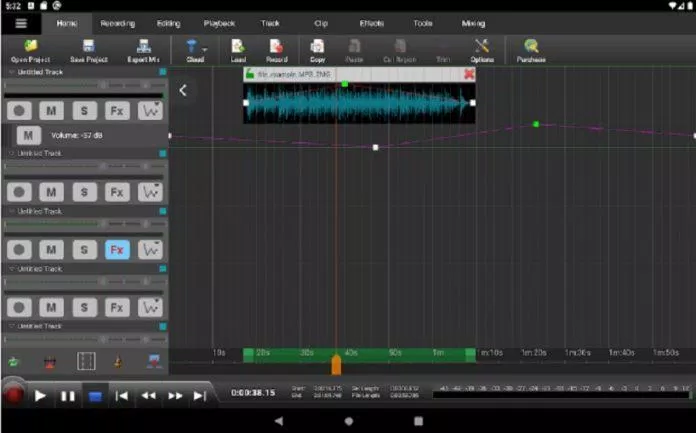The width and height of the screenshot is (696, 433).
Task: Collapse the first Untitled Track triangle
Action: (12, 72)
